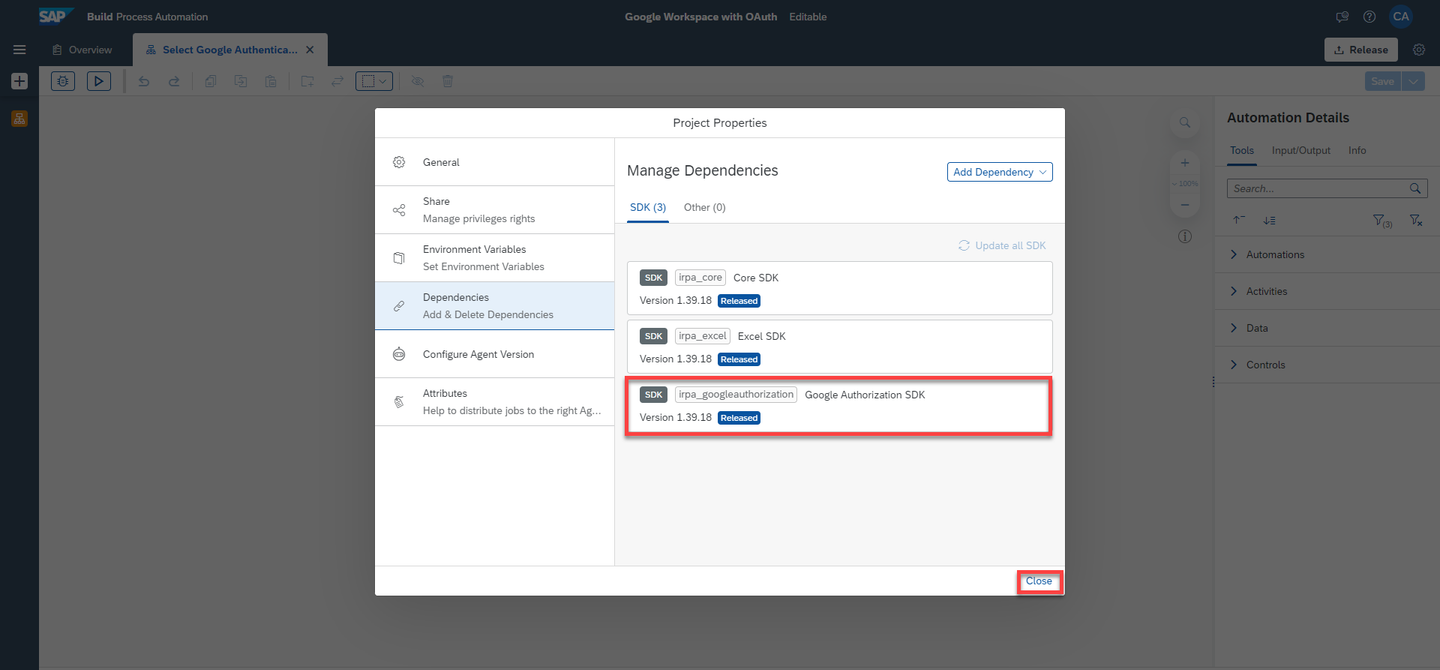This screenshot has width=1440, height=670.
Task: Start the debug bug icon
Action: (x=63, y=81)
